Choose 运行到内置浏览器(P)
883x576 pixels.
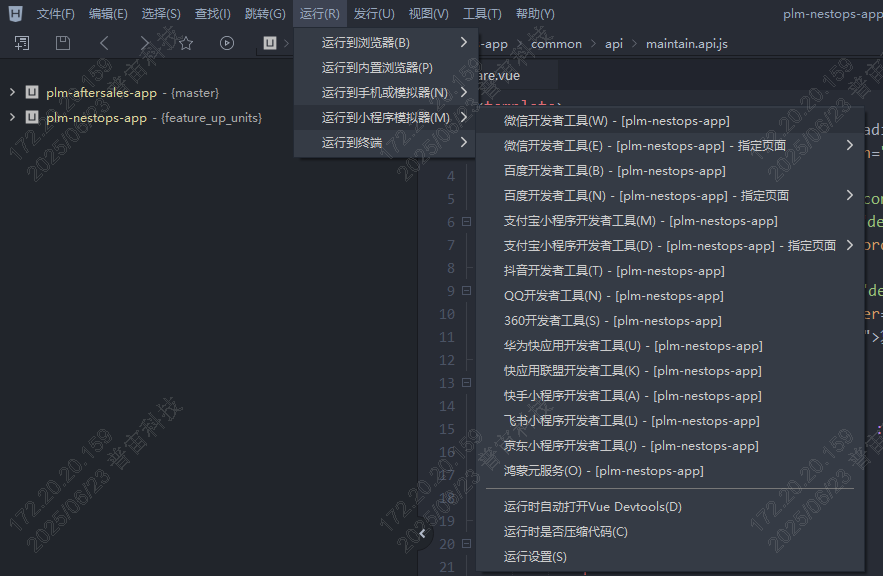386,68
